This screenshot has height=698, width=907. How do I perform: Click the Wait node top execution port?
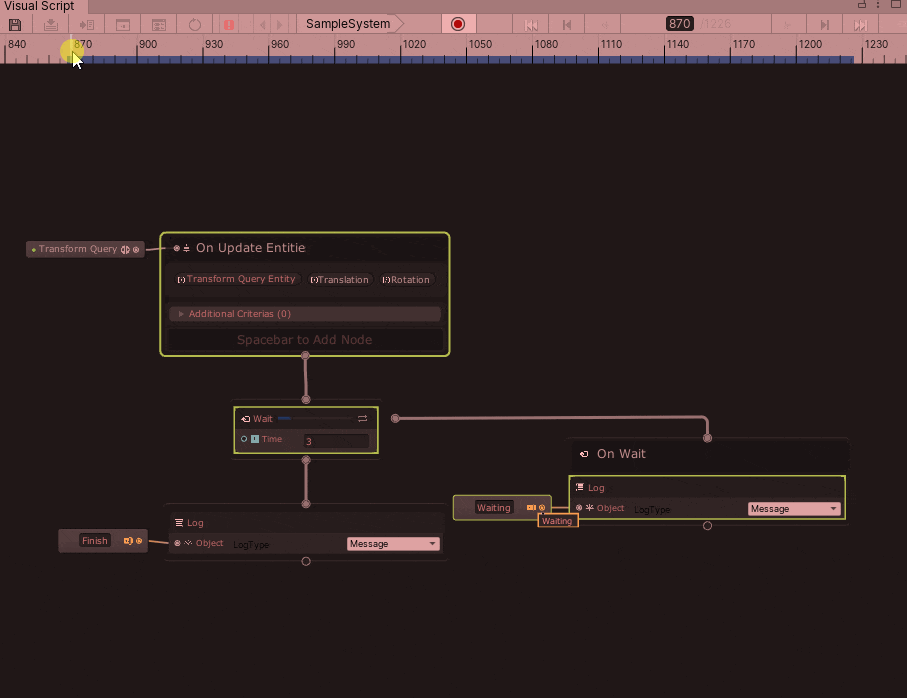click(306, 400)
